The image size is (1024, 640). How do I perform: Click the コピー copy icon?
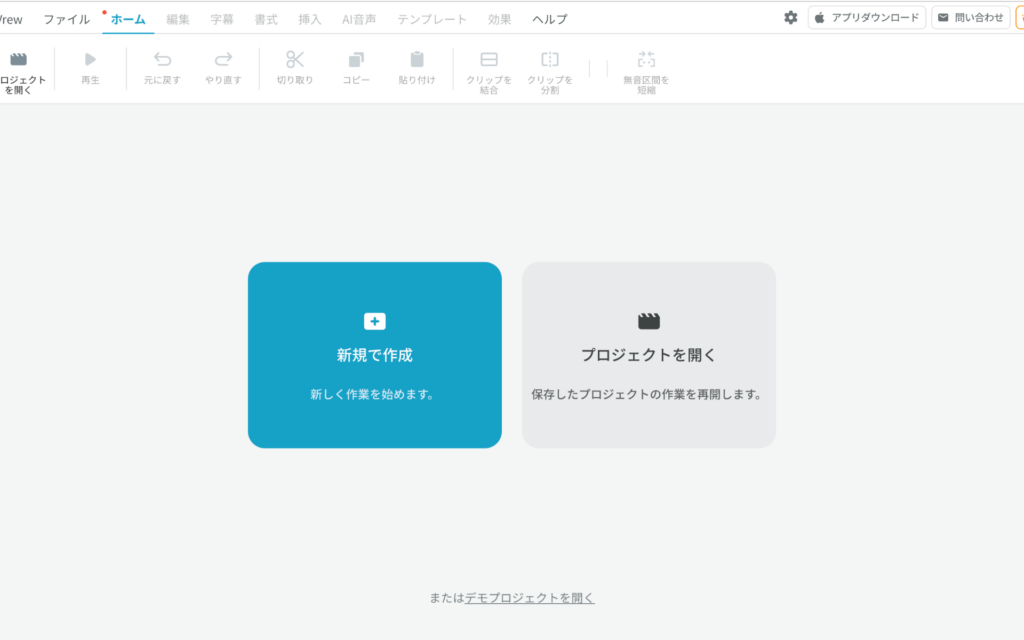(x=357, y=60)
